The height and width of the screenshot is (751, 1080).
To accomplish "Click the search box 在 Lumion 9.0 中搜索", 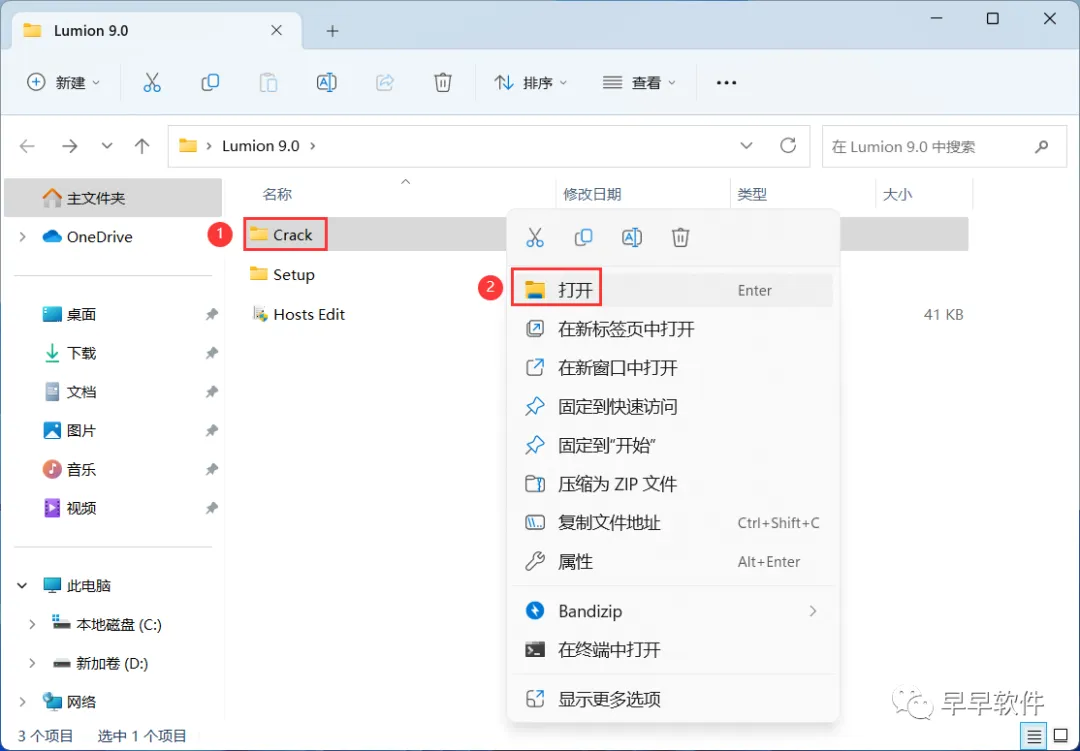I will 944,146.
